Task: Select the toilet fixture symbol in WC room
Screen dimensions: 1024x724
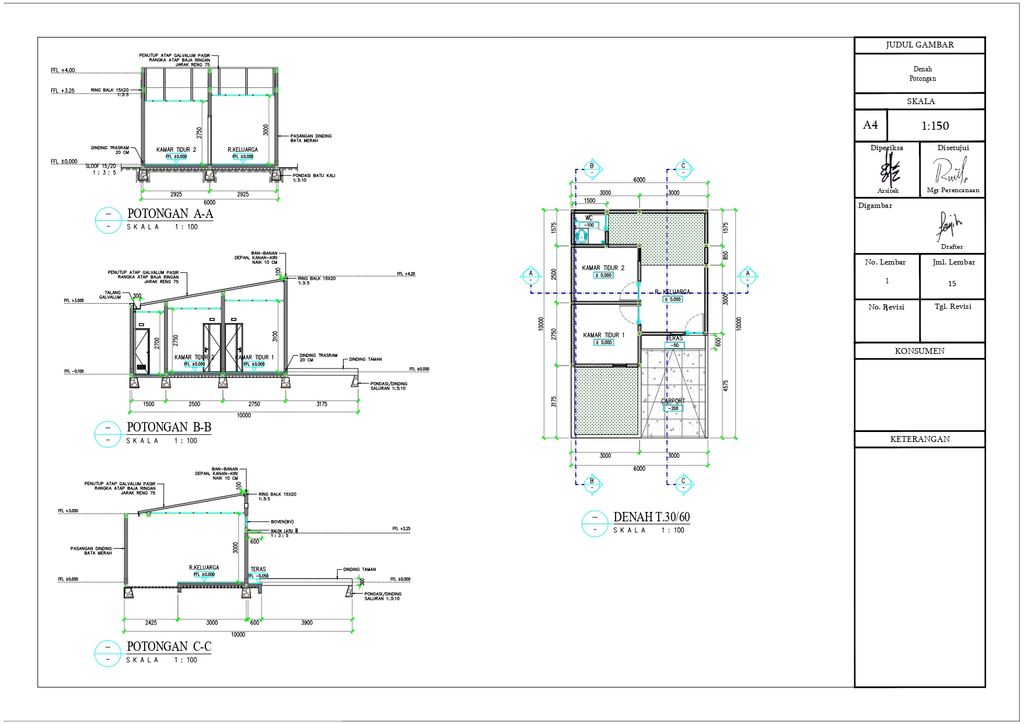Action: tap(583, 236)
